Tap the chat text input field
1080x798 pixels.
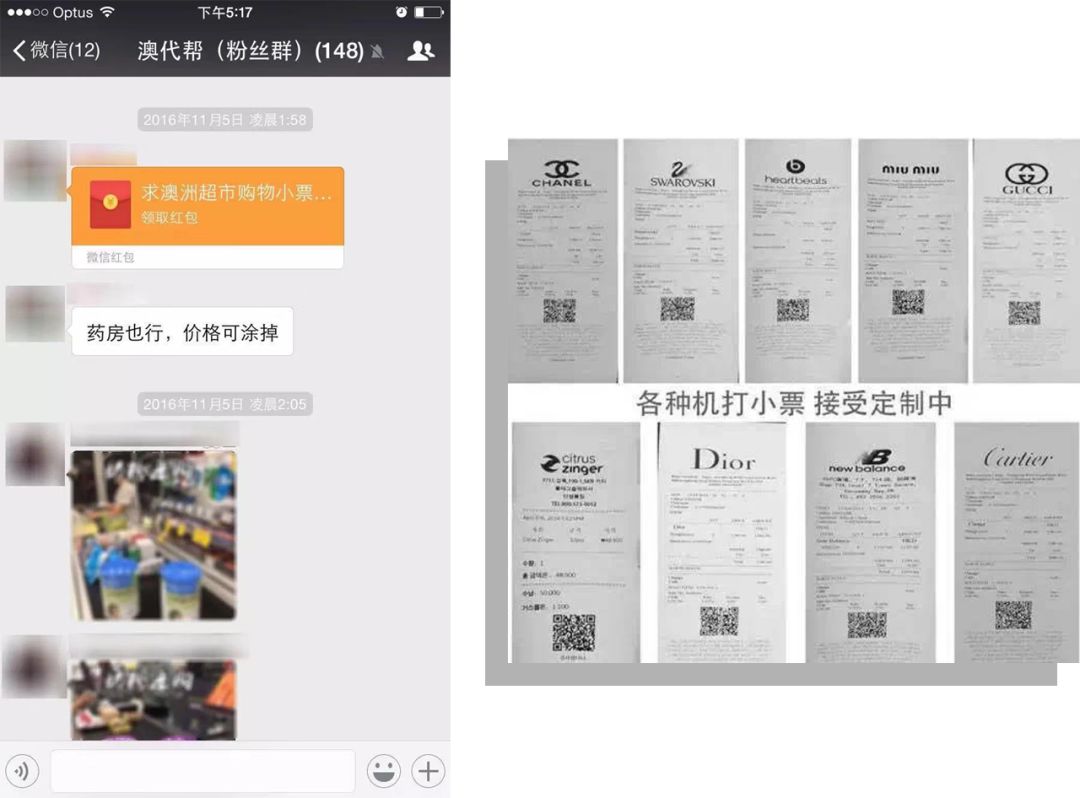[203, 770]
